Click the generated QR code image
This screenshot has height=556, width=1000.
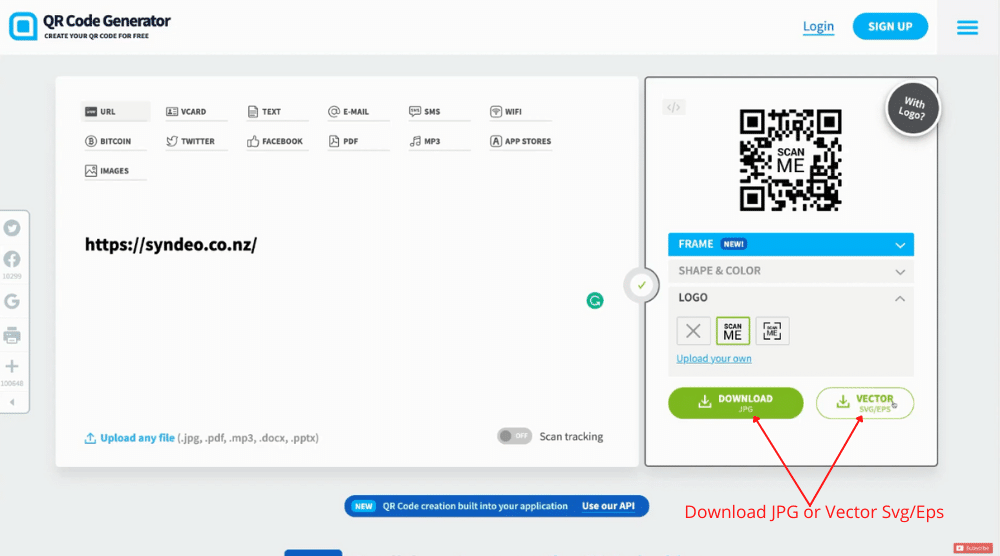click(790, 160)
